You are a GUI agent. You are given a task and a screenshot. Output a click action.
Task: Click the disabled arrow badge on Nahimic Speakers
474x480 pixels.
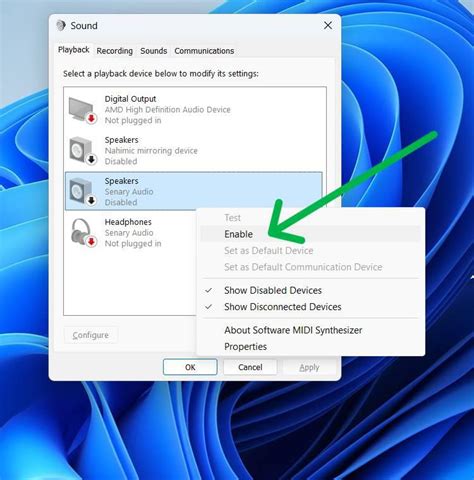(x=92, y=160)
